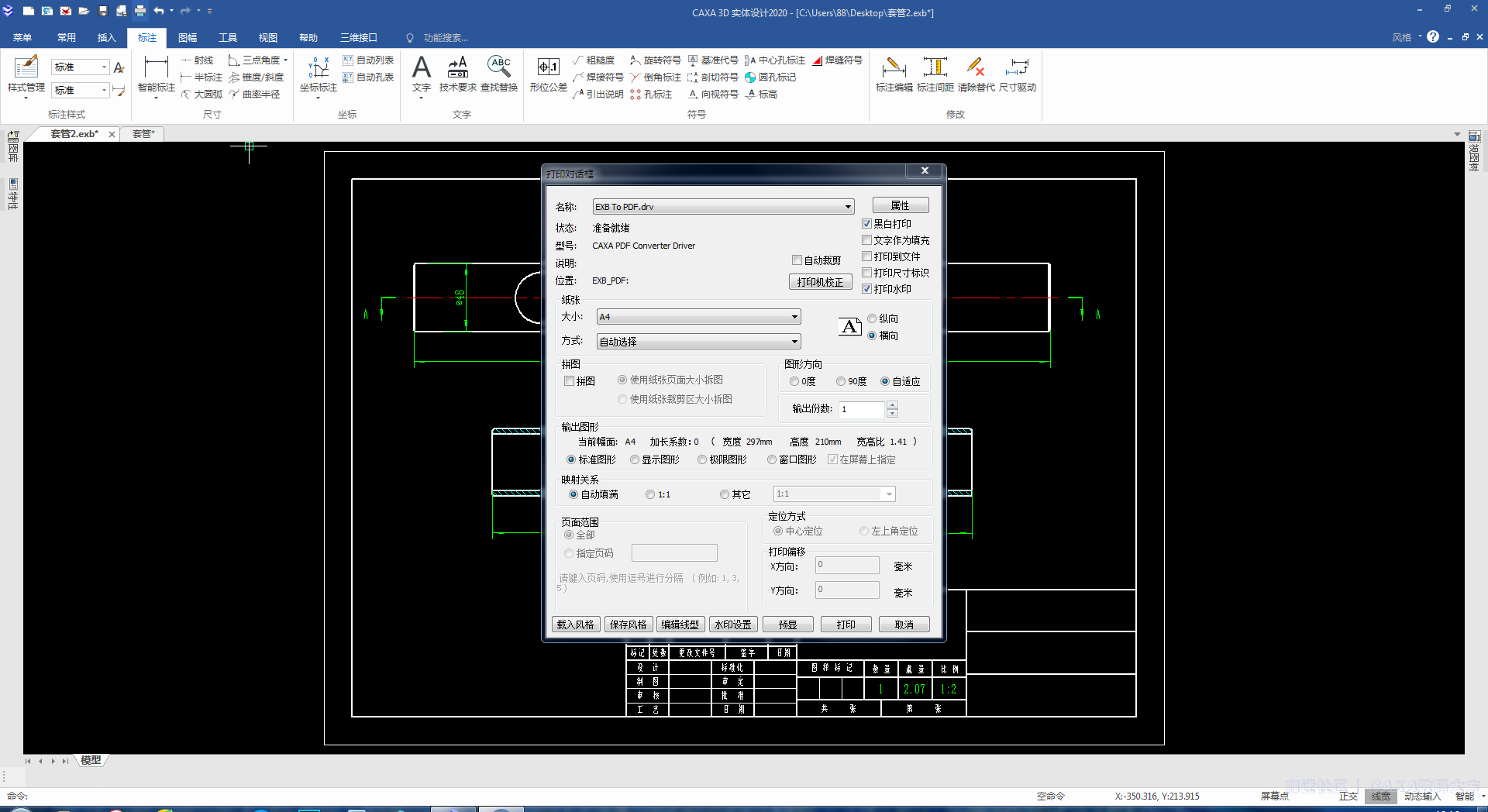Open the 菜单 menu

[x=22, y=37]
